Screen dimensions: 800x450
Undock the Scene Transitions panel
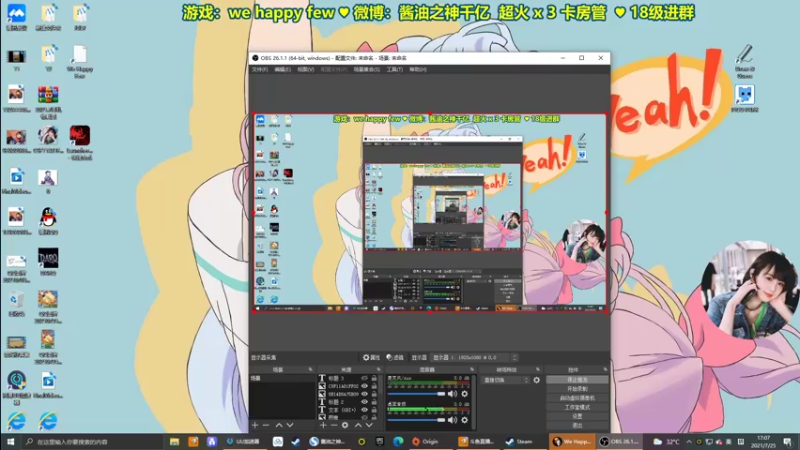(538, 369)
